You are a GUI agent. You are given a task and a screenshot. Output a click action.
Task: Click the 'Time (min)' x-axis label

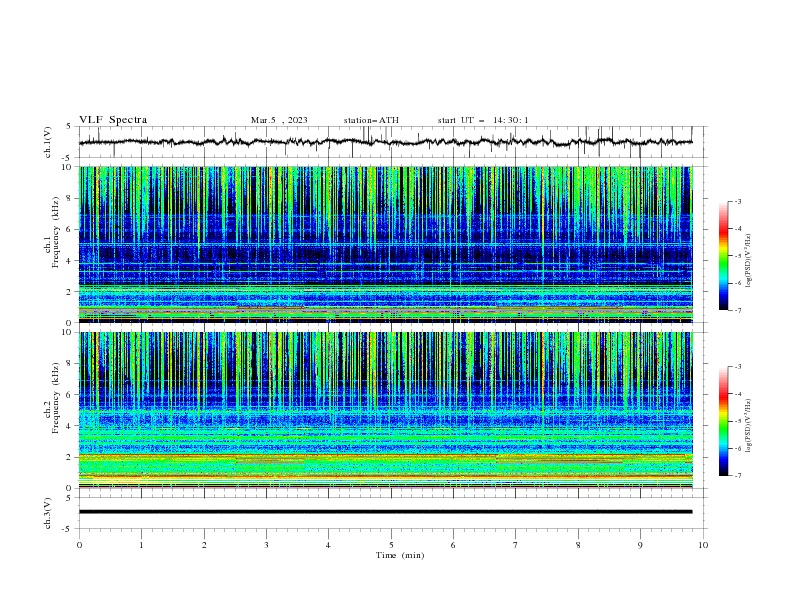click(x=400, y=555)
